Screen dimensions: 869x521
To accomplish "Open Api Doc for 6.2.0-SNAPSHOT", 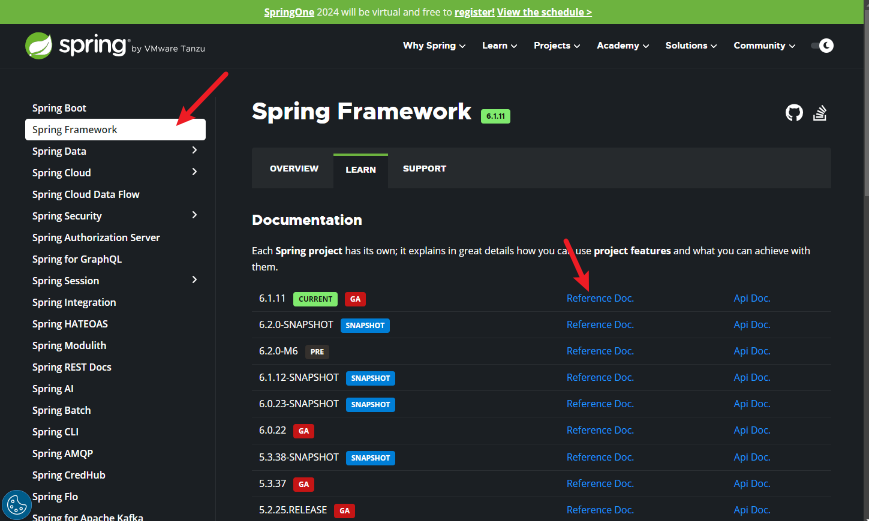I will (x=752, y=325).
